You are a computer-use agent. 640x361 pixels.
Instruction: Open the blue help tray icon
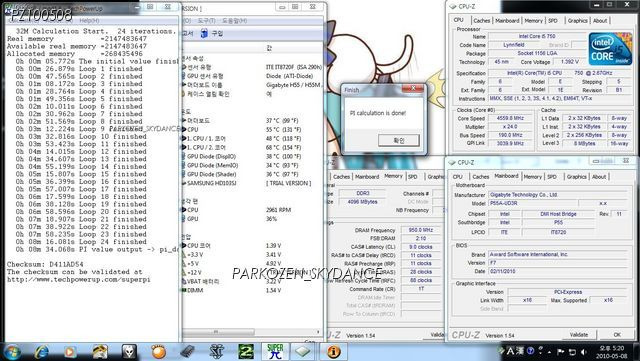[x=530, y=351]
